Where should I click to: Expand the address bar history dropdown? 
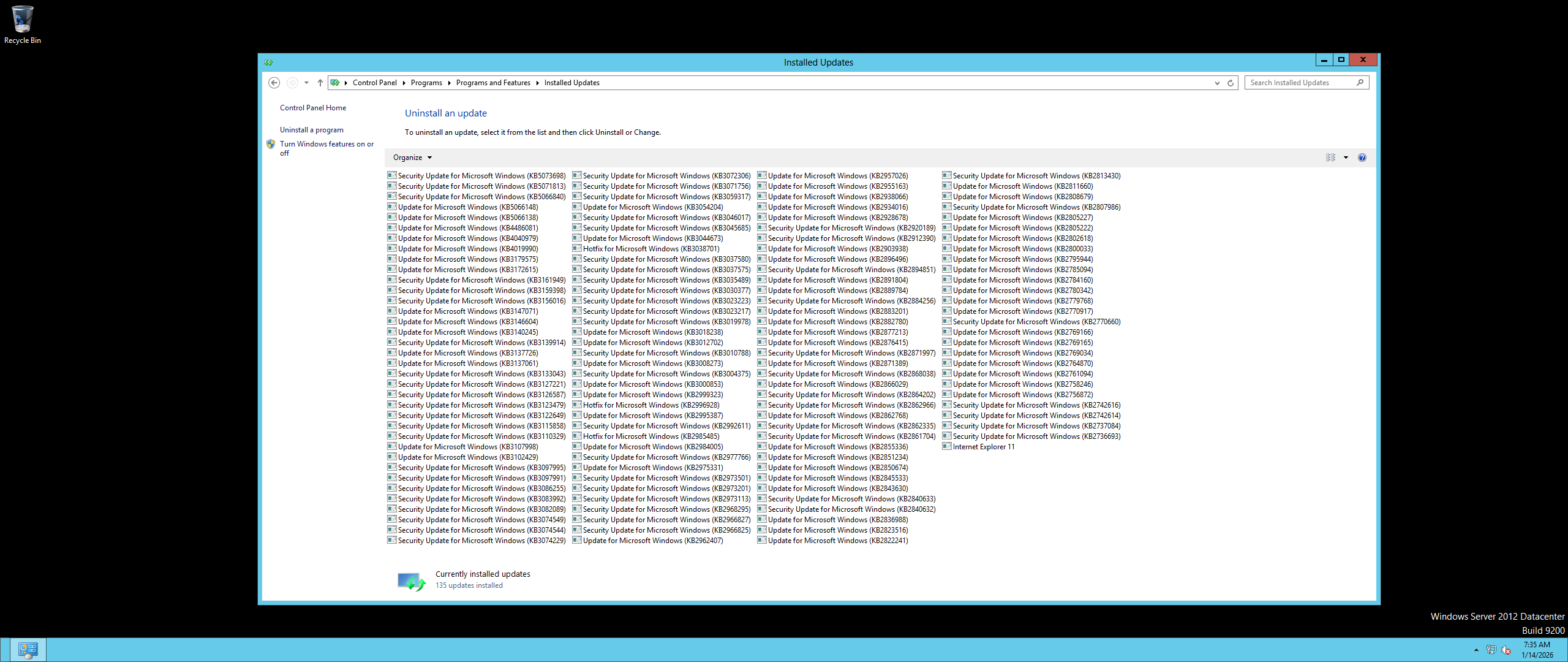click(x=1217, y=83)
